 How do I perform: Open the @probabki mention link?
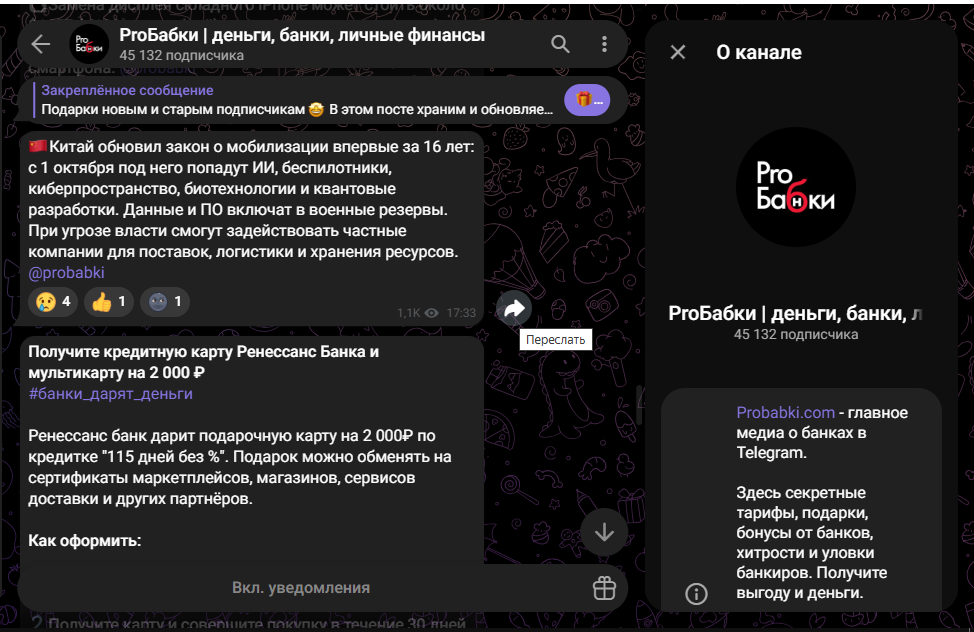click(x=66, y=273)
